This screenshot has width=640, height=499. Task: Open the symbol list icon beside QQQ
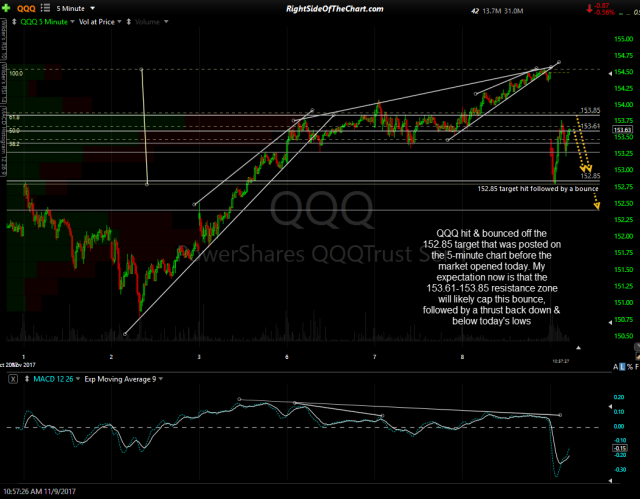45,8
